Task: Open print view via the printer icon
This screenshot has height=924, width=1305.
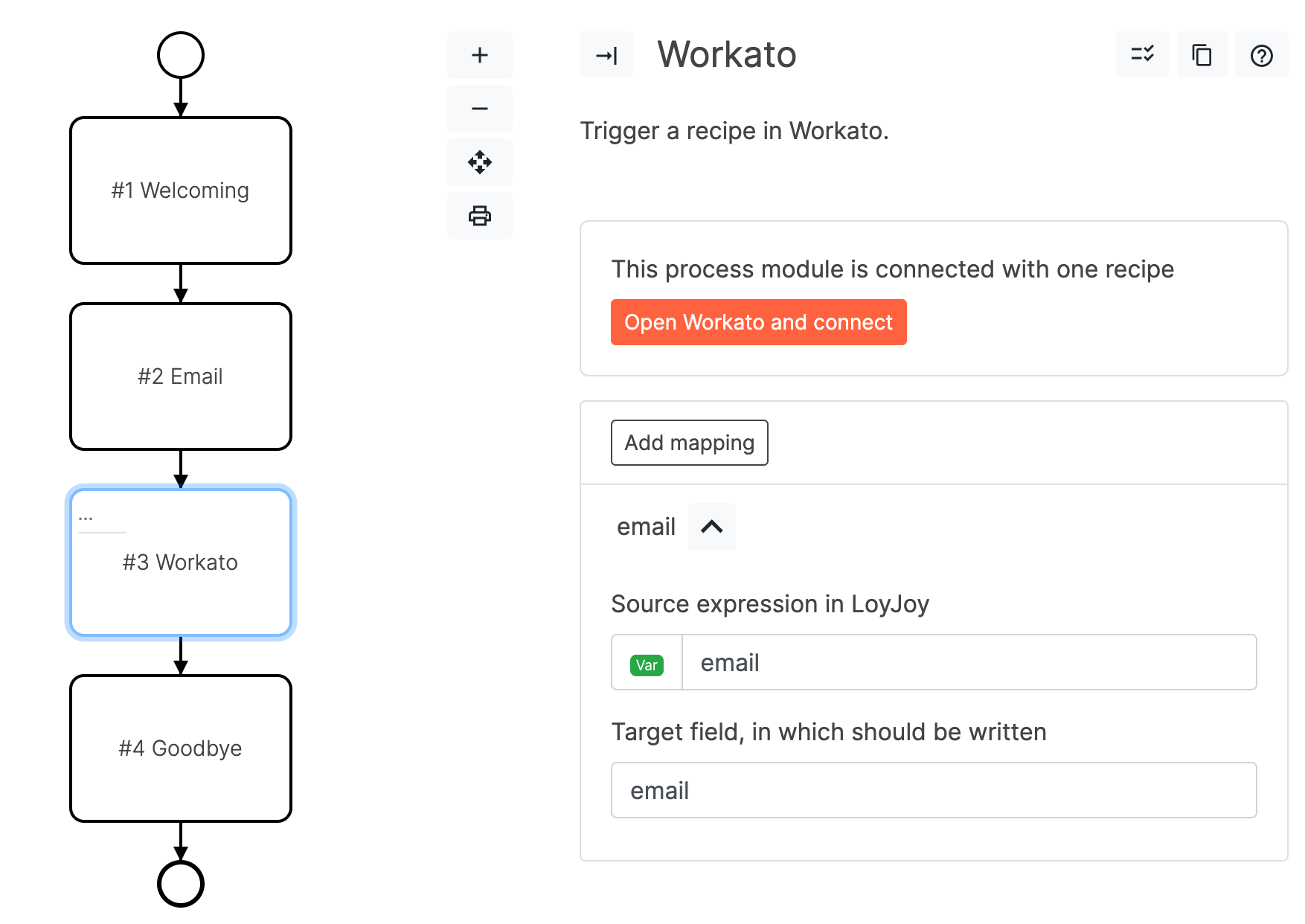Action: tap(479, 216)
